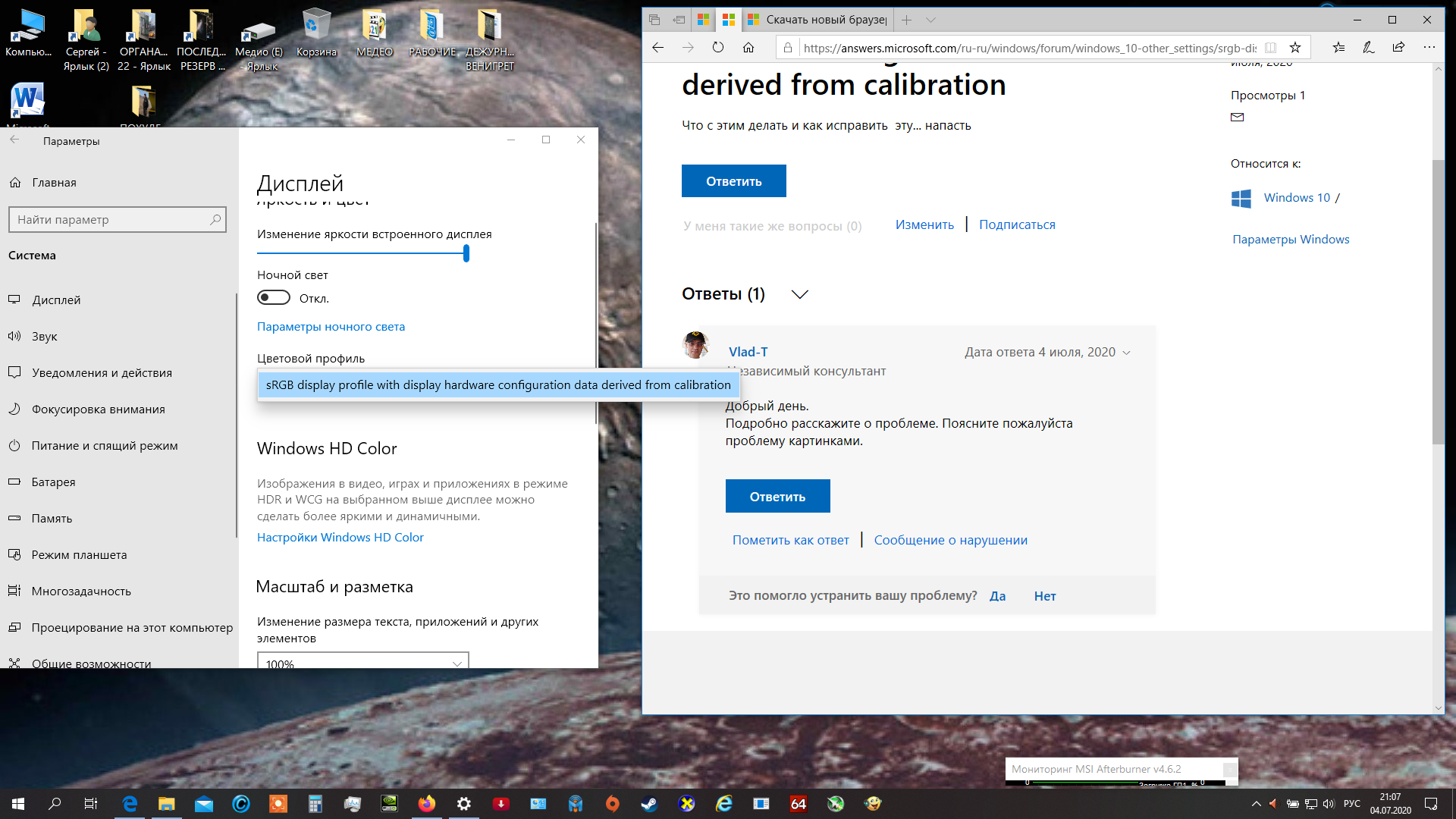
Task: Click the Windows Start button
Action: tap(18, 804)
